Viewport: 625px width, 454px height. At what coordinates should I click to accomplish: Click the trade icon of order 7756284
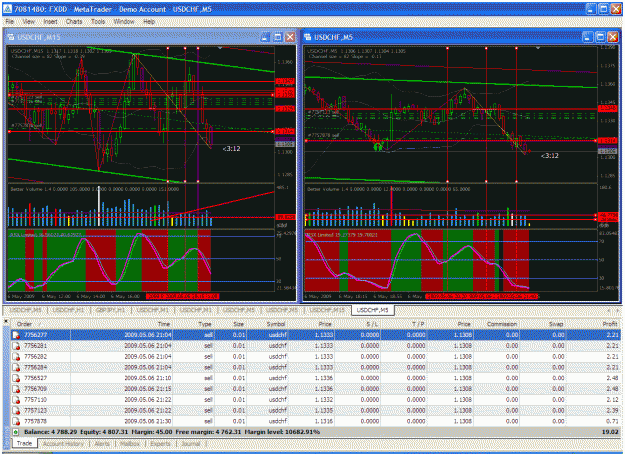pos(16,367)
